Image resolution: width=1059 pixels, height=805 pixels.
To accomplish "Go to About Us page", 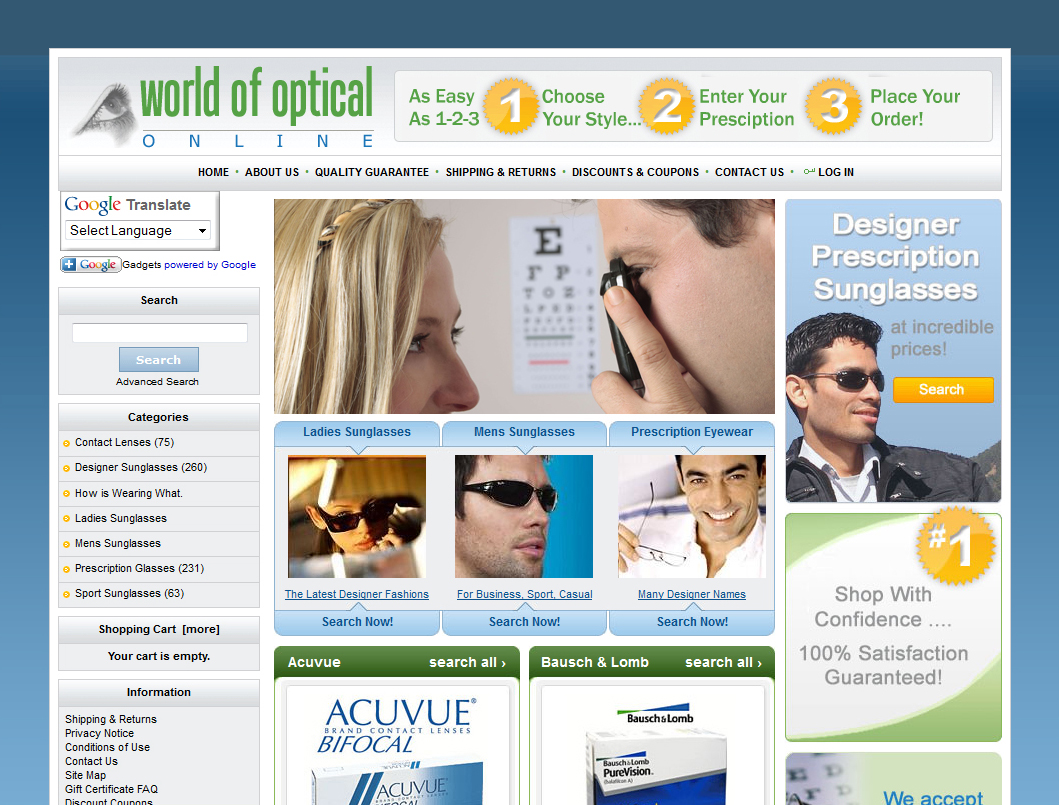I will click(x=272, y=172).
